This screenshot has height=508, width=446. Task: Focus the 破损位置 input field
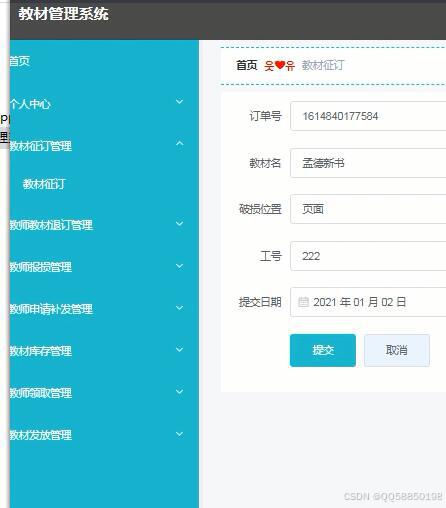click(x=368, y=209)
